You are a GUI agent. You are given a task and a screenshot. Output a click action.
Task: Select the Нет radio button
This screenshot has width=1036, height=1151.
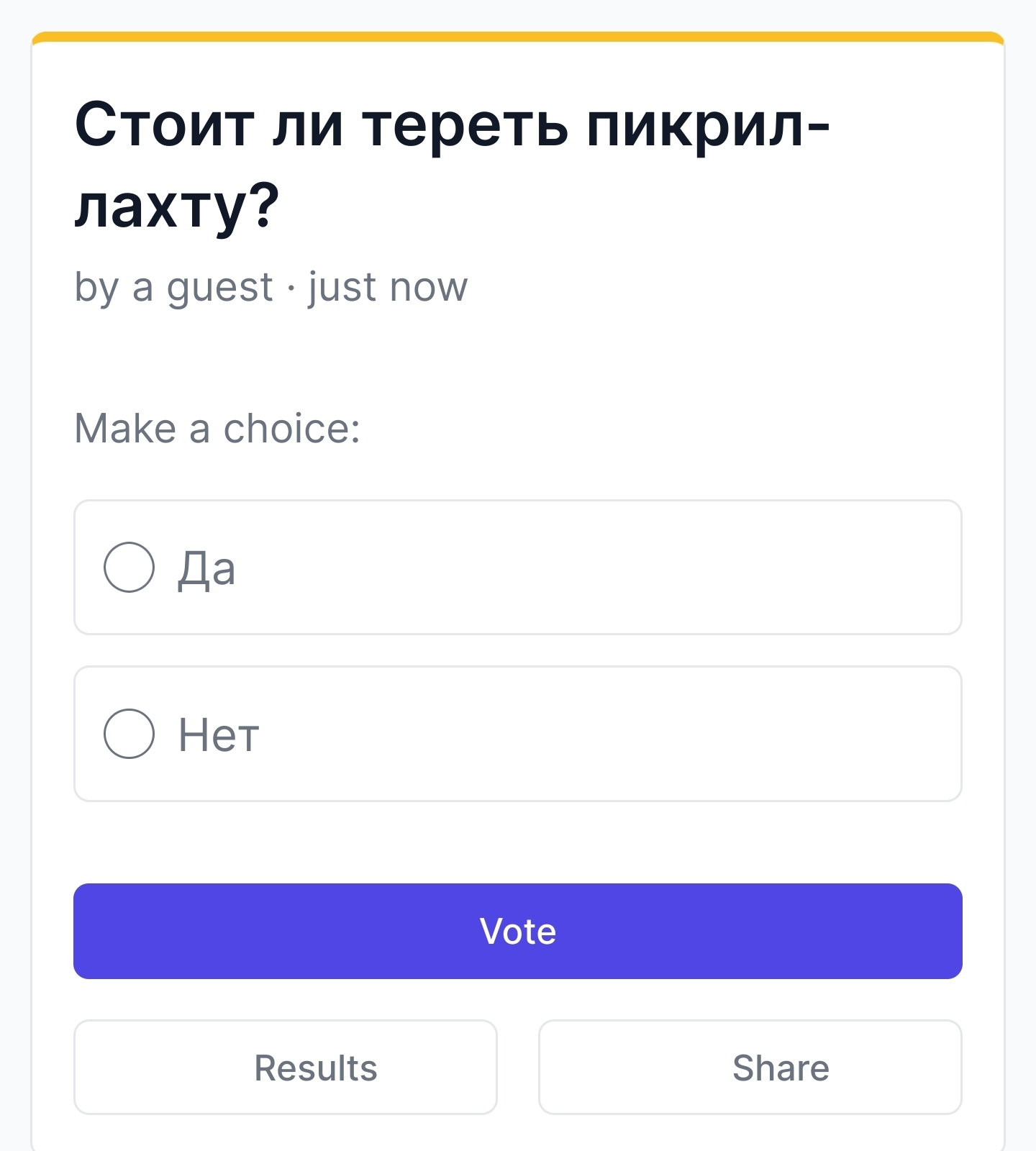(x=129, y=734)
